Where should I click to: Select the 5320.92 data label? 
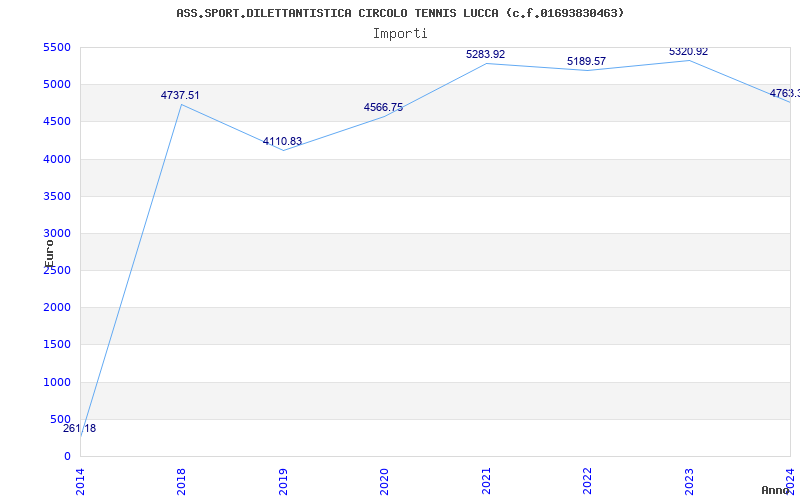click(x=688, y=52)
